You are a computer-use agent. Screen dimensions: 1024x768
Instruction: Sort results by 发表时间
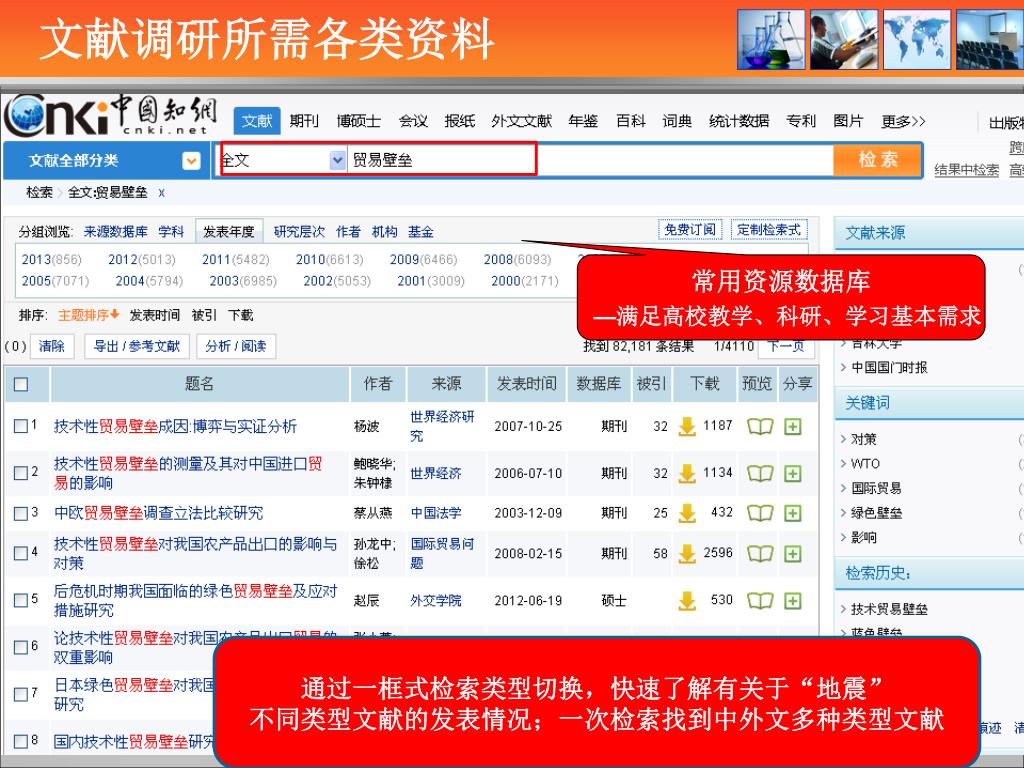pyautogui.click(x=154, y=315)
